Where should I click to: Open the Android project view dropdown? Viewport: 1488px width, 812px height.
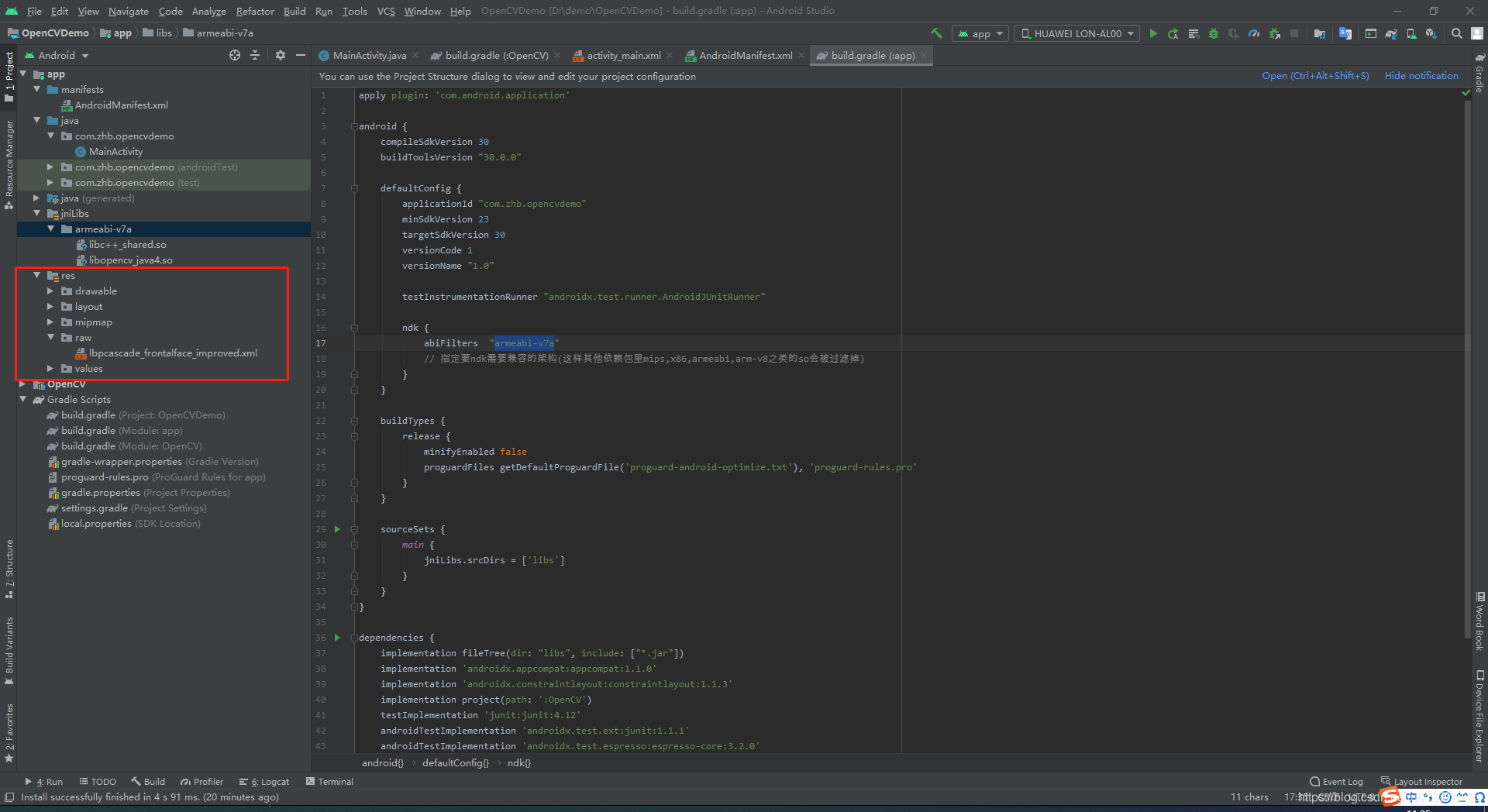pyautogui.click(x=57, y=55)
